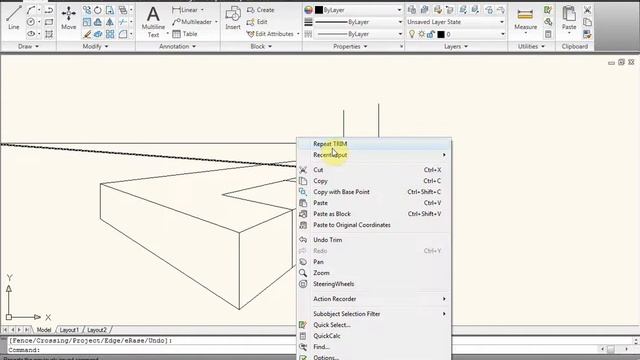
Task: Click Edit block button
Action: tap(257, 22)
